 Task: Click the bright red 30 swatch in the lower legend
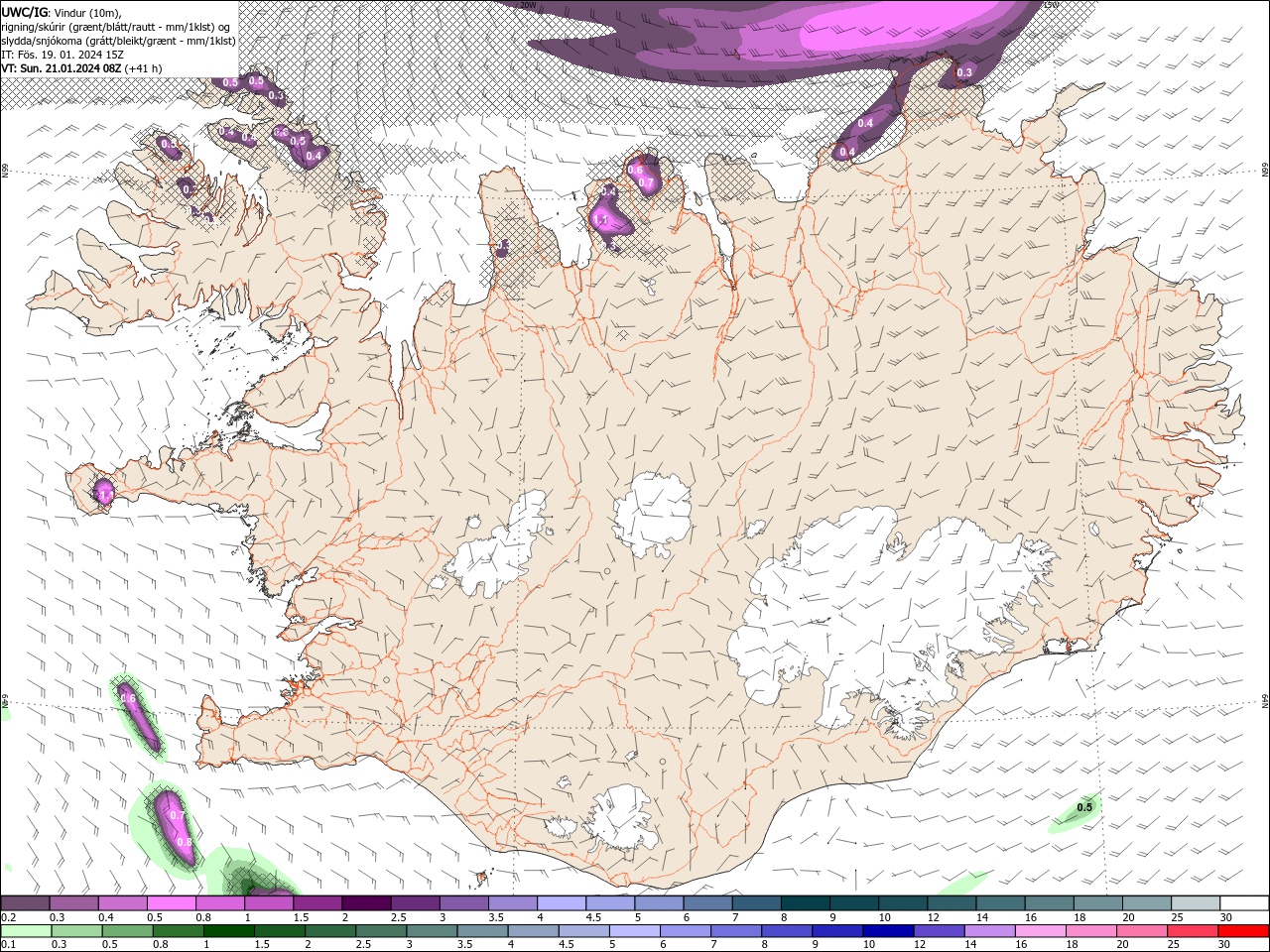point(1243,931)
